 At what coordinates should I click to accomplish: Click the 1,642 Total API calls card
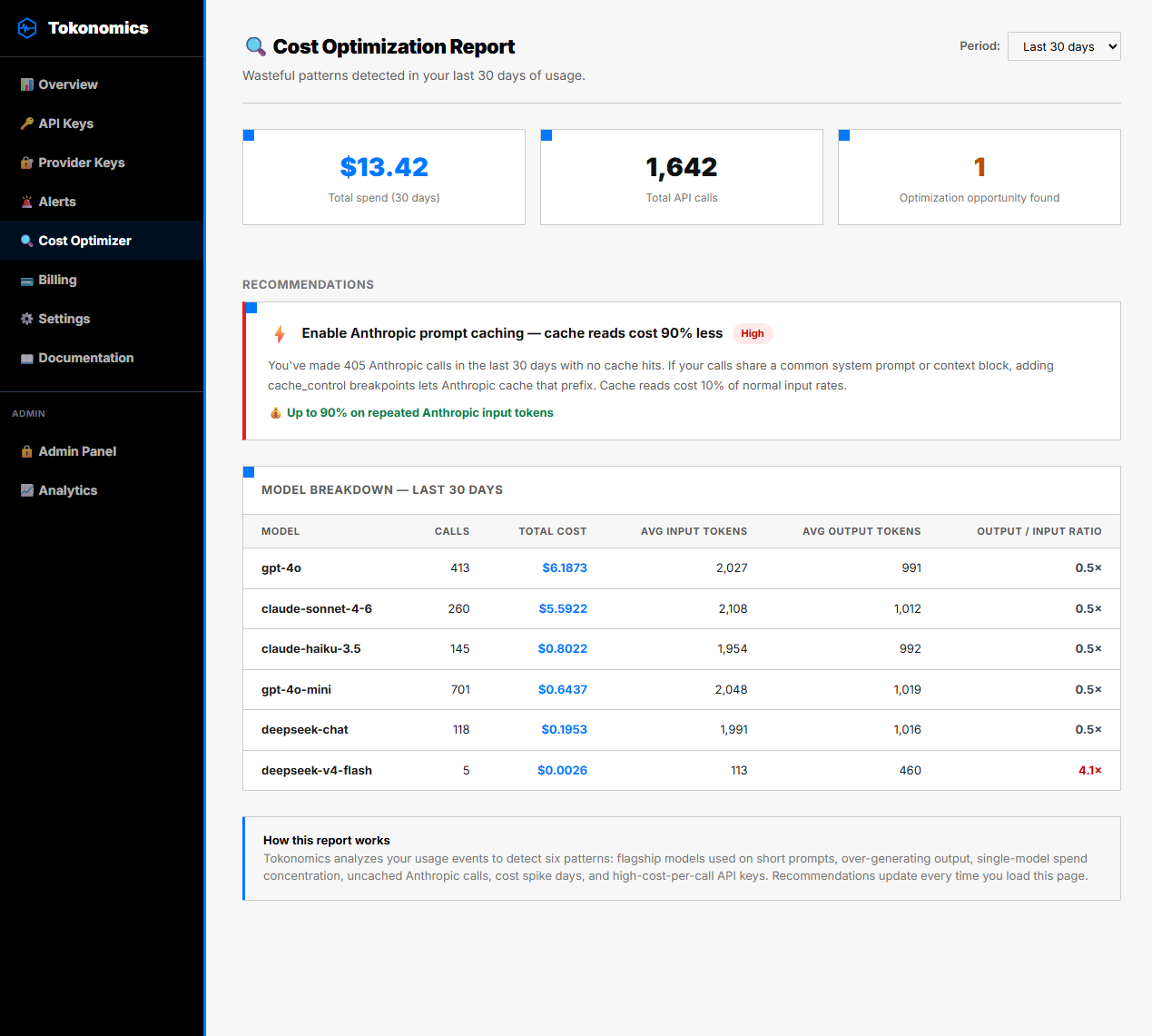click(x=682, y=177)
